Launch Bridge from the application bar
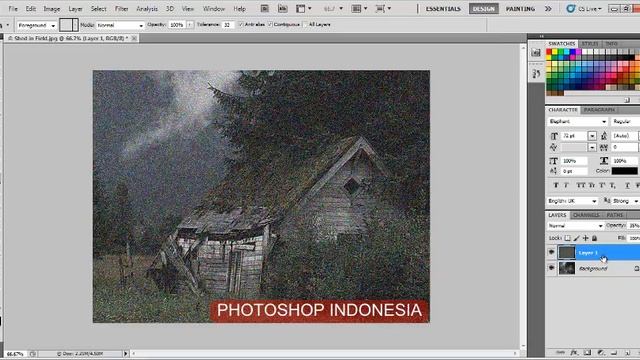The height and width of the screenshot is (360, 640). click(x=264, y=8)
